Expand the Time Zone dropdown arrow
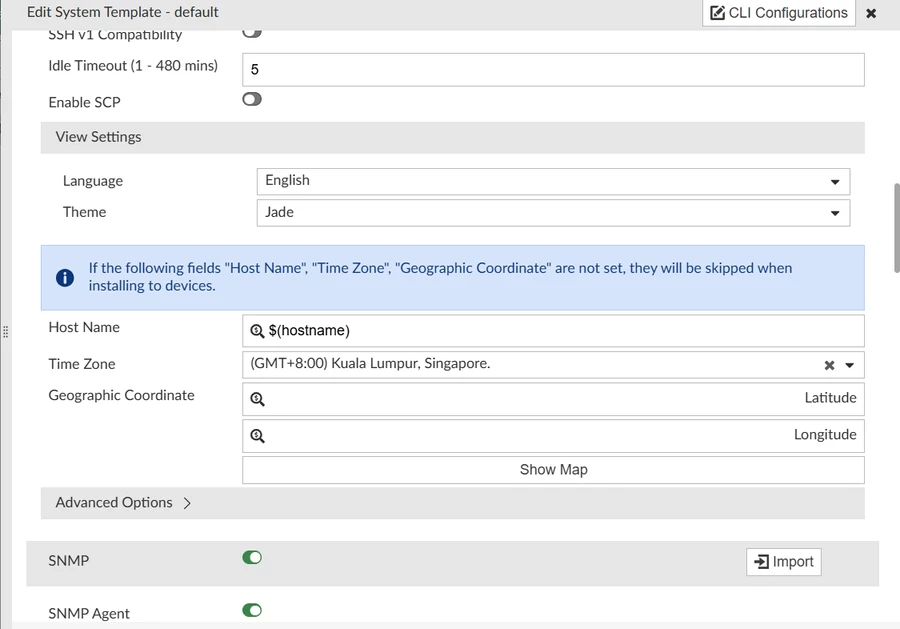 pyautogui.click(x=849, y=365)
